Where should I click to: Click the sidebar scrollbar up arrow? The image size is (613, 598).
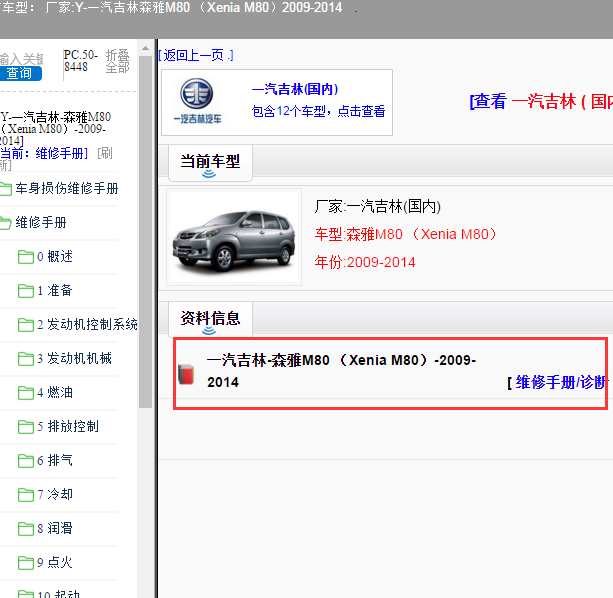(x=145, y=48)
